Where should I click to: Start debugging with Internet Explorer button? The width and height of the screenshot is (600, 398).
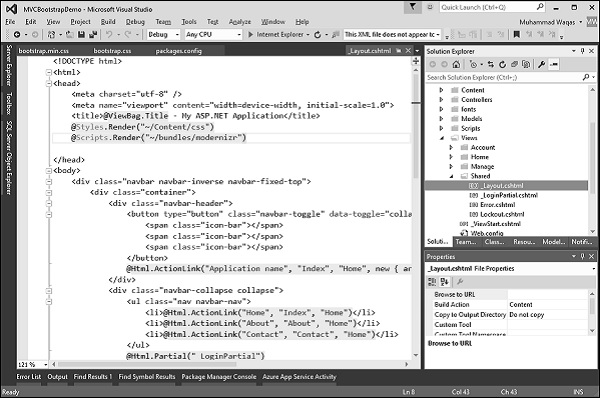pos(276,35)
